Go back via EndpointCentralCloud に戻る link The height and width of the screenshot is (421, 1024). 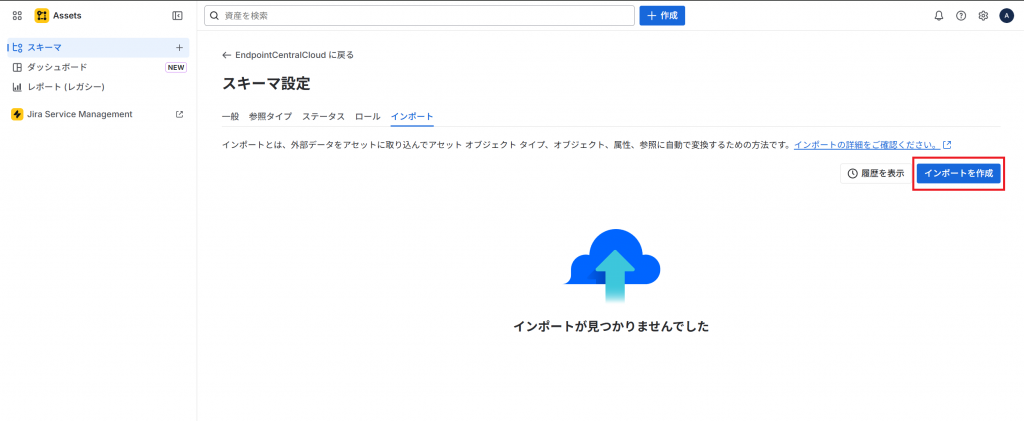pos(288,55)
